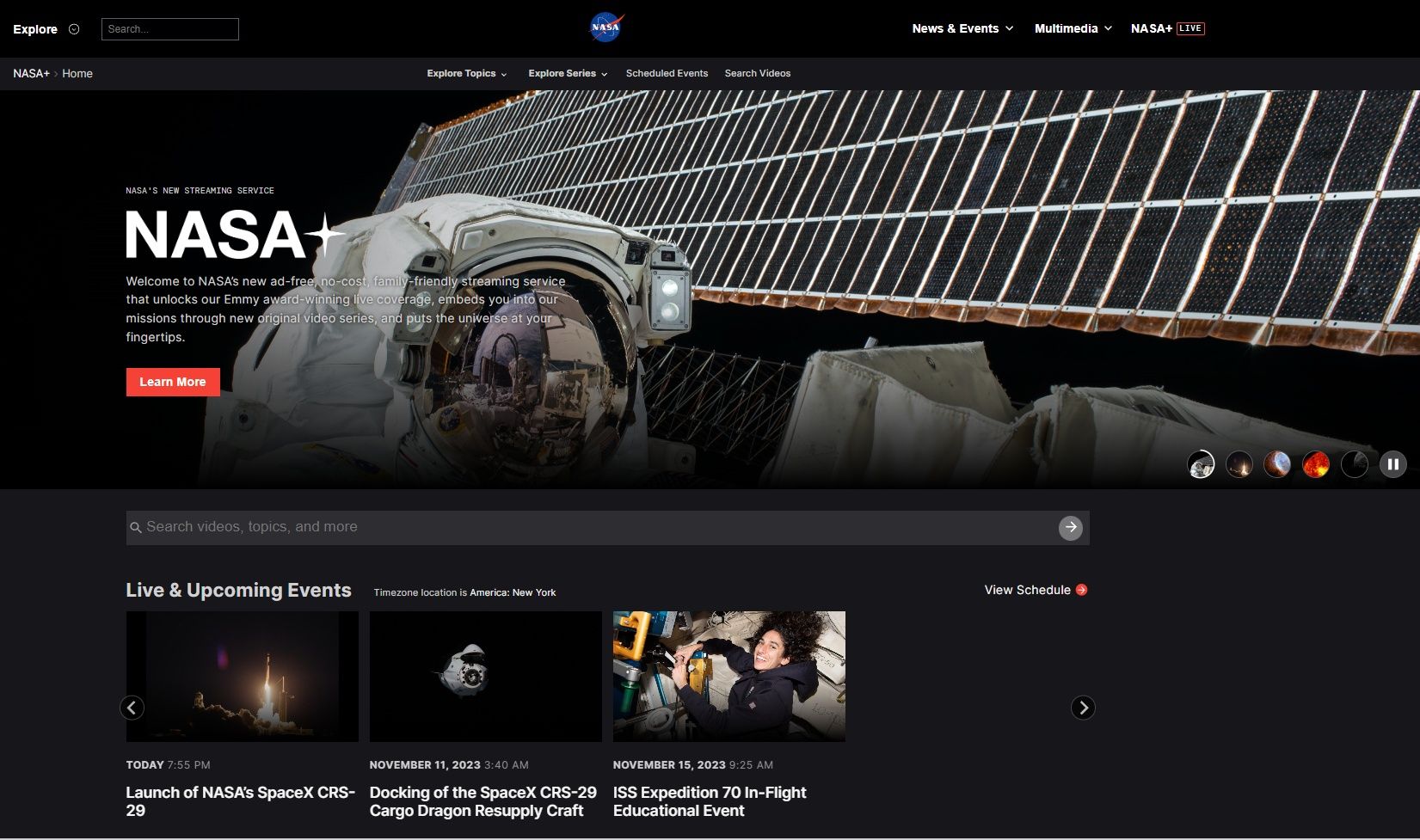
Task: Select the third carousel slide thumbnail
Action: click(1277, 464)
